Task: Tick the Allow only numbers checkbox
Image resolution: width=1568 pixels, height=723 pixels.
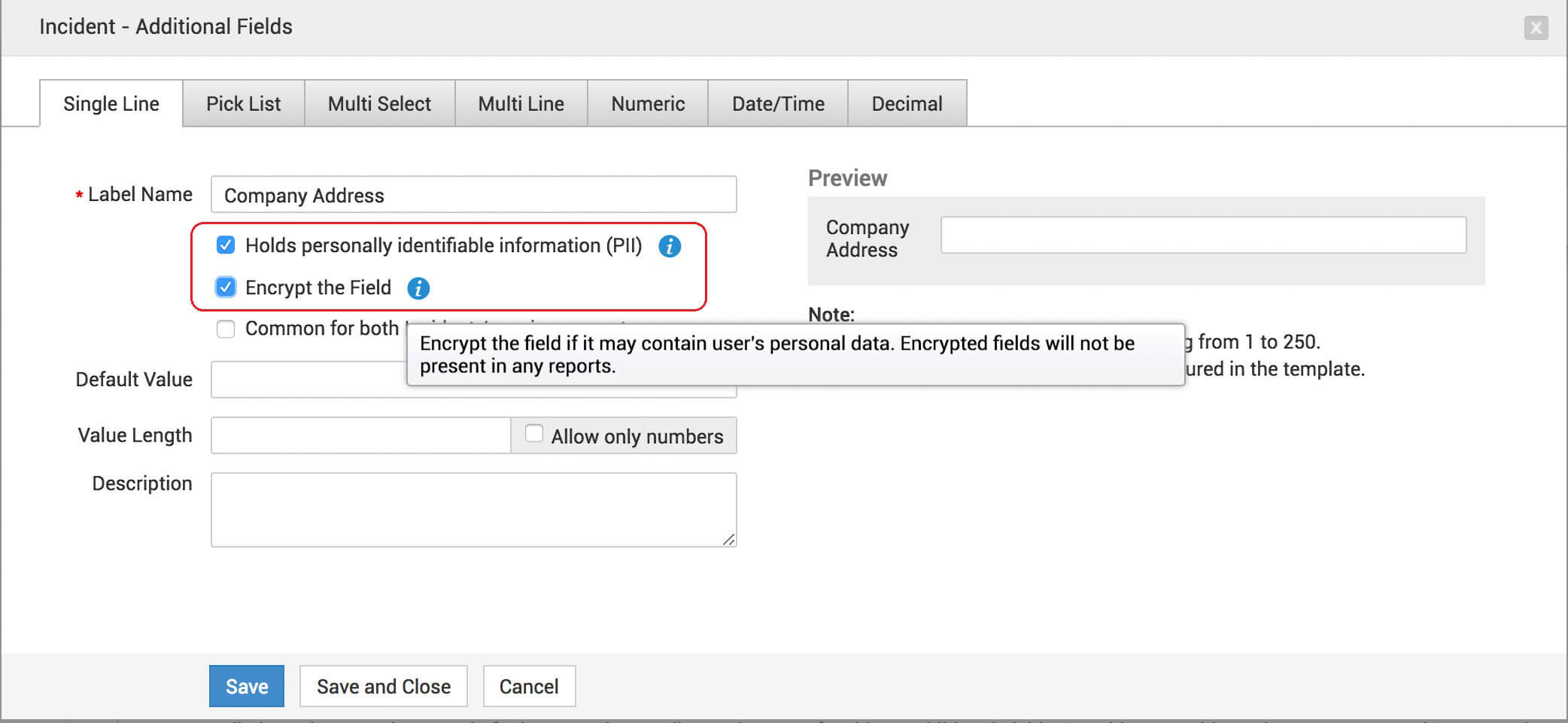Action: 534,434
